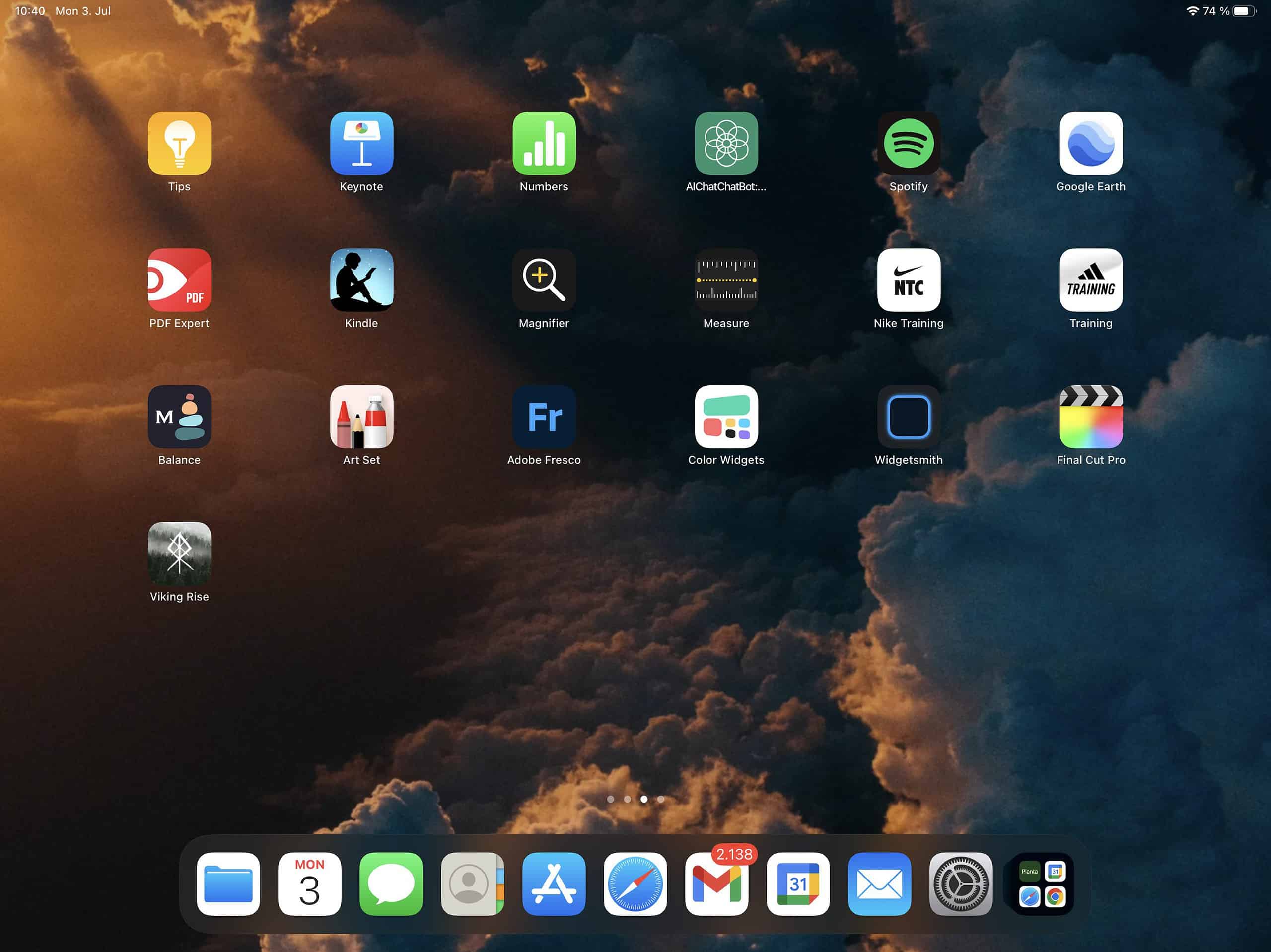
Task: Open Contacts in the dock
Action: tap(472, 883)
